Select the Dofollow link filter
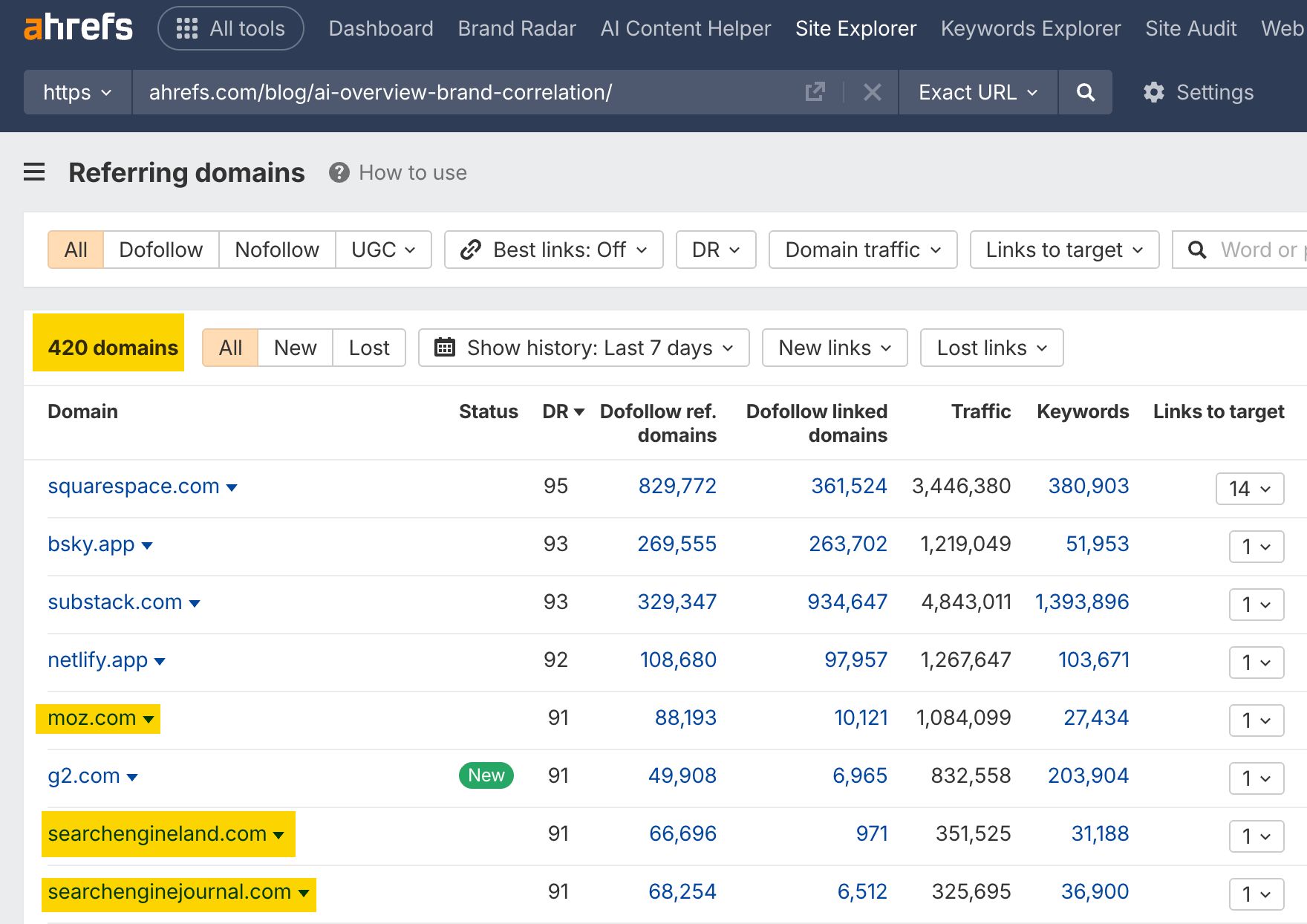1307x924 pixels. (160, 250)
